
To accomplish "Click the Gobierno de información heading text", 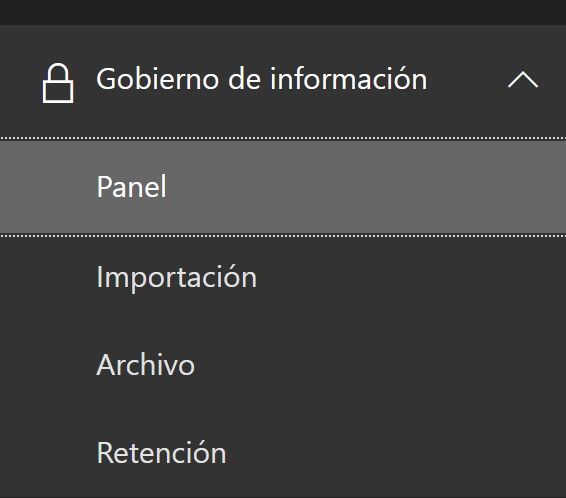I will pyautogui.click(x=262, y=79).
